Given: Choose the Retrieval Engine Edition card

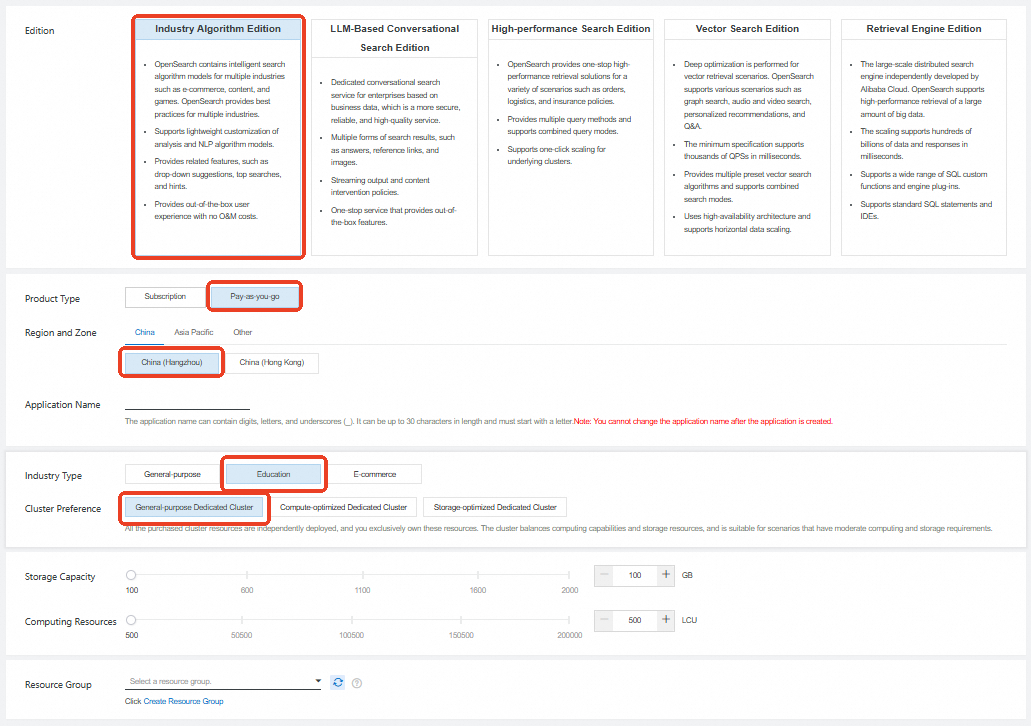Looking at the screenshot, I should click(924, 137).
